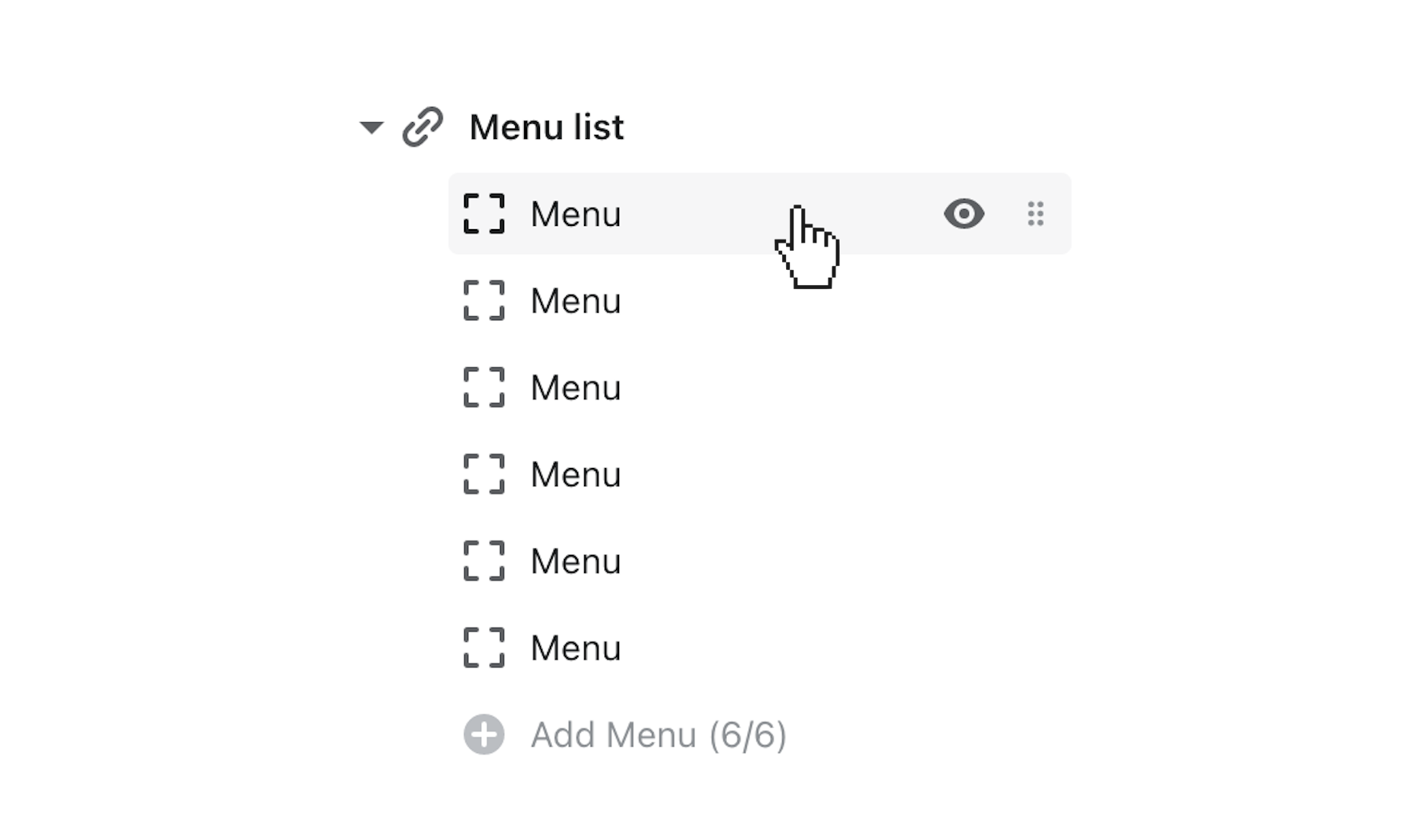The image size is (1414, 840).
Task: Open the sixth Menu block
Action: 575,648
